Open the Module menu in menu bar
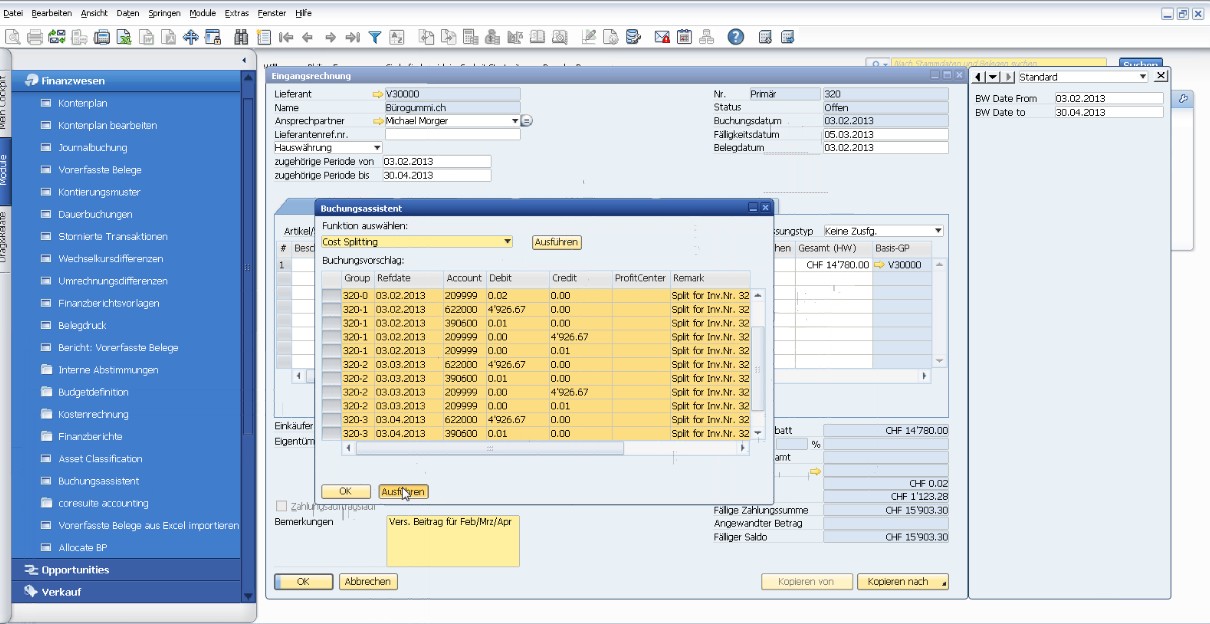This screenshot has width=1210, height=624. coord(202,14)
